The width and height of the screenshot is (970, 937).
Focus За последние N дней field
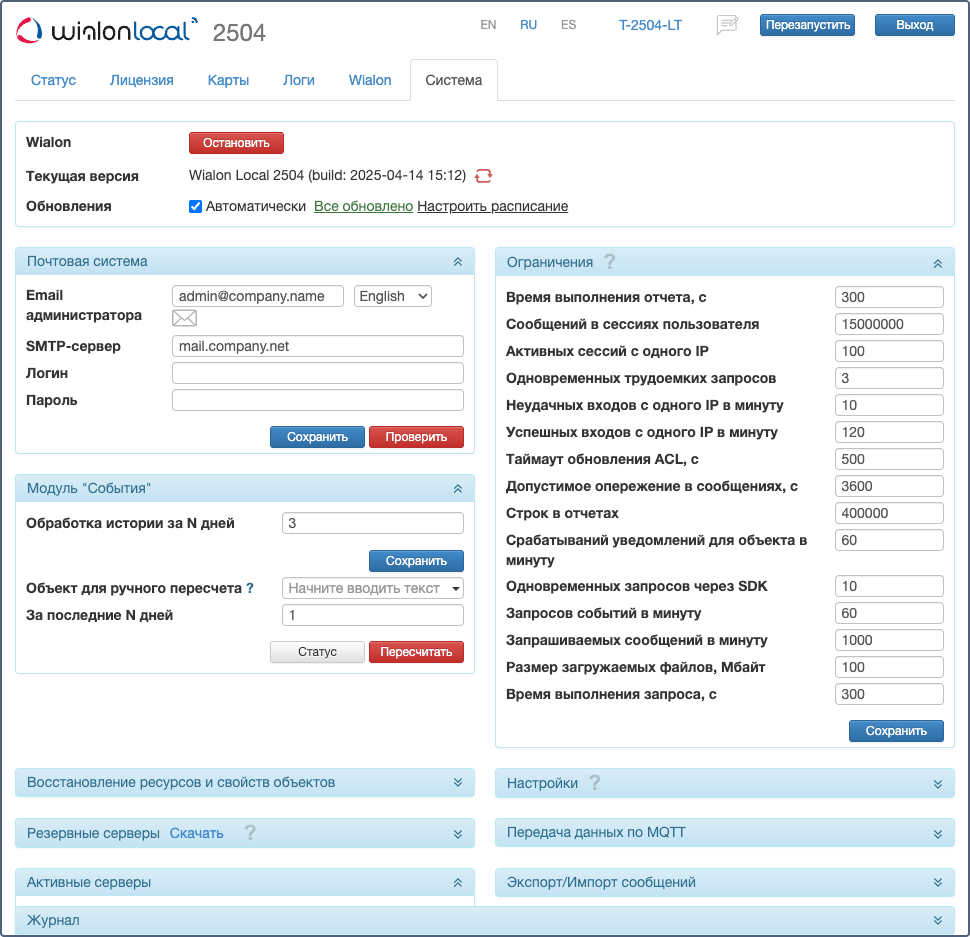click(x=373, y=615)
